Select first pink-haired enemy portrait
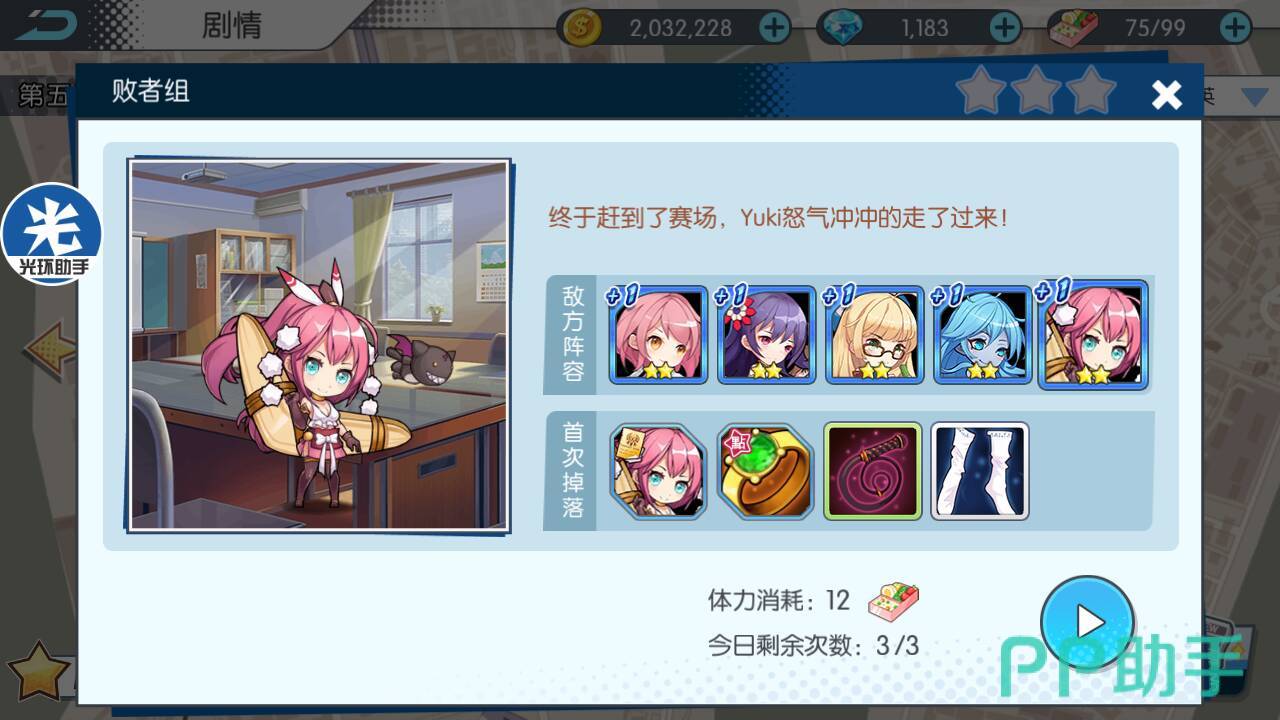The width and height of the screenshot is (1280, 720). [658, 335]
